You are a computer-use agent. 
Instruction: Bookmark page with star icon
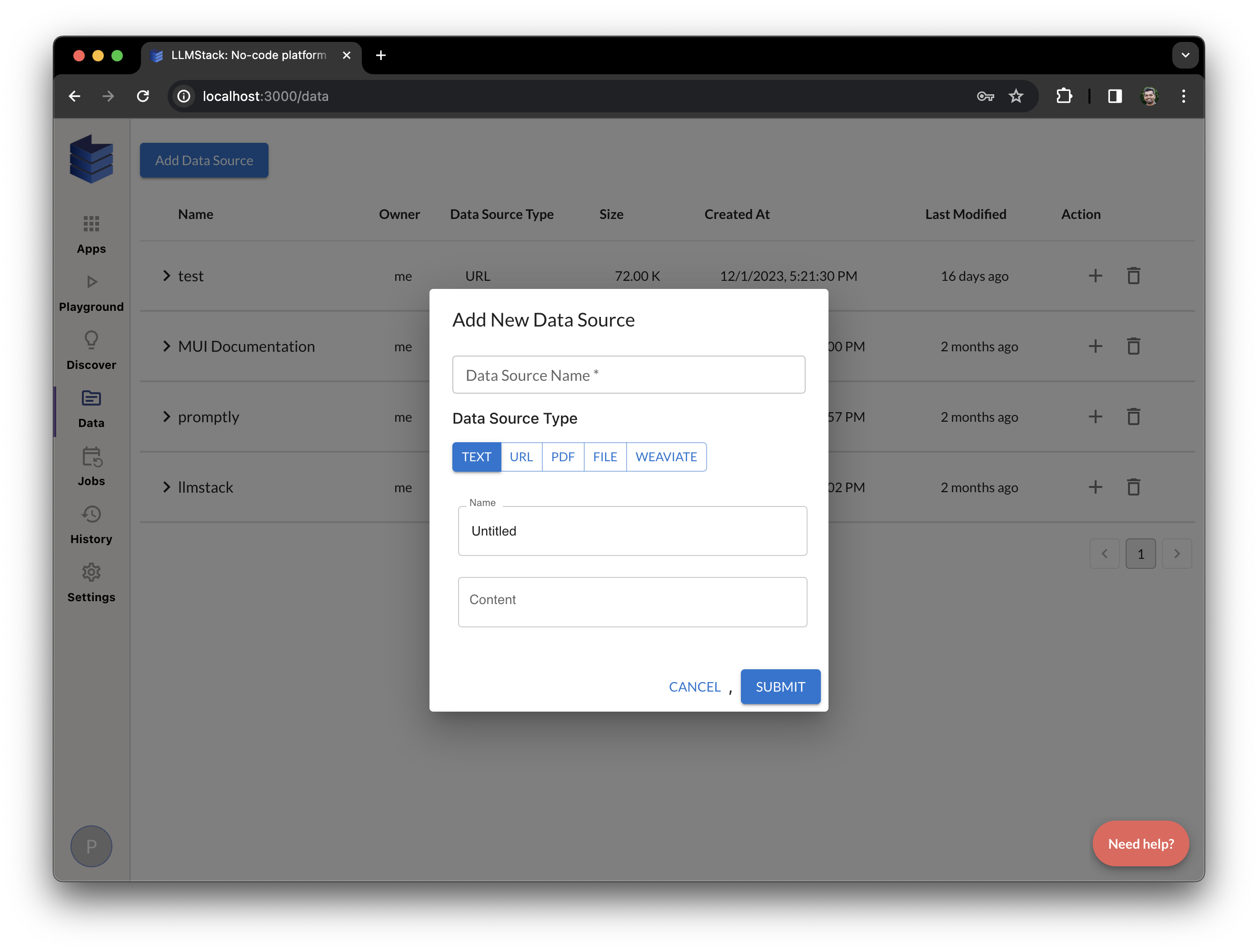1016,96
